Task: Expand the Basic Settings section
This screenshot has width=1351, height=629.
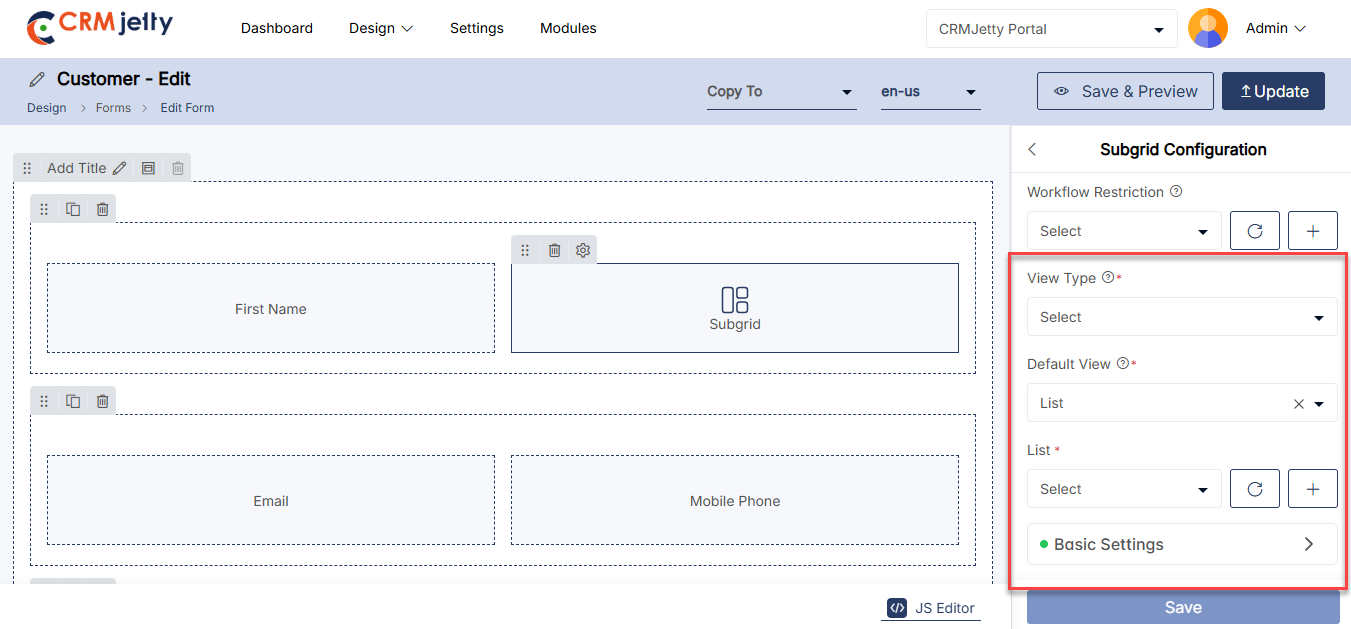Action: 1181,544
